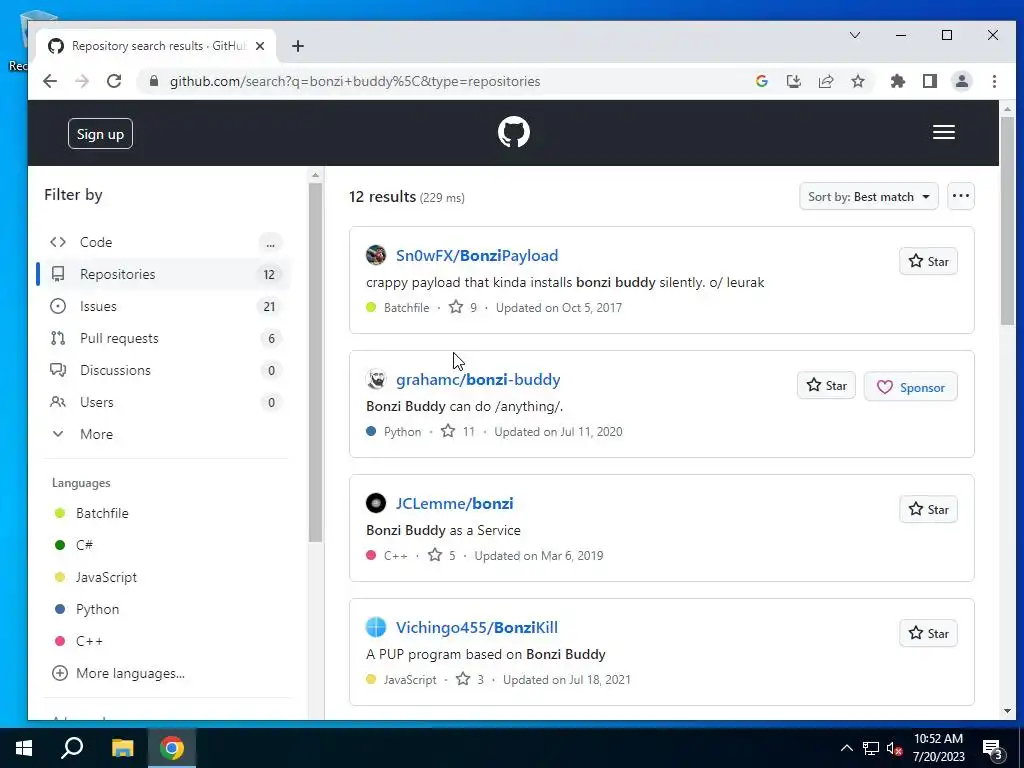Click the 11 stars count on bonzi-buddy
Image resolution: width=1024 pixels, height=768 pixels.
458,431
